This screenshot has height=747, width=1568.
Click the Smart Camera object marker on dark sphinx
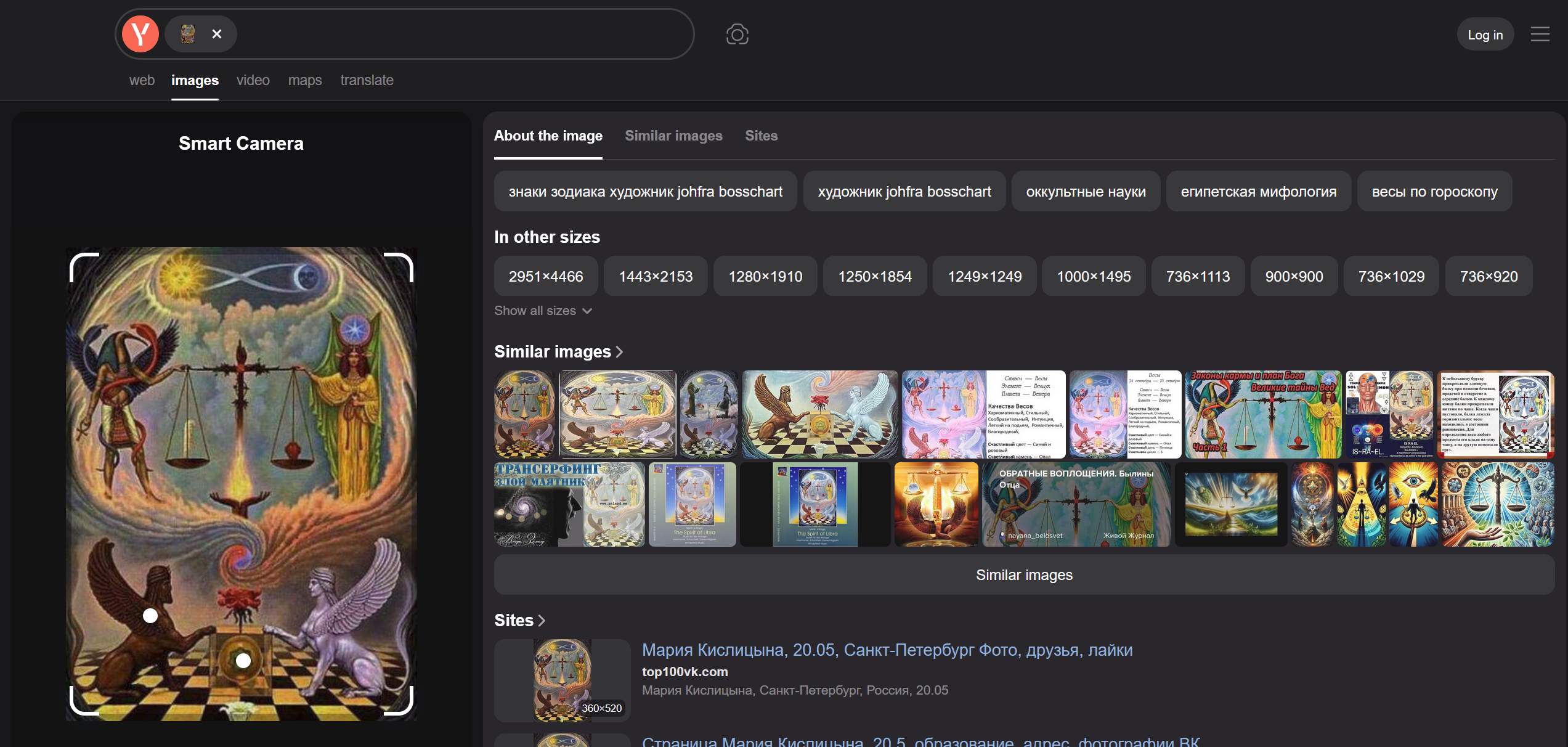150,616
